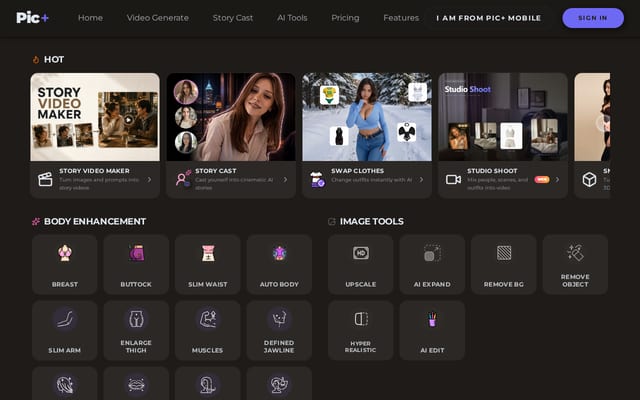Open the Hyper Realistic tool
The image size is (640, 400).
tap(360, 330)
